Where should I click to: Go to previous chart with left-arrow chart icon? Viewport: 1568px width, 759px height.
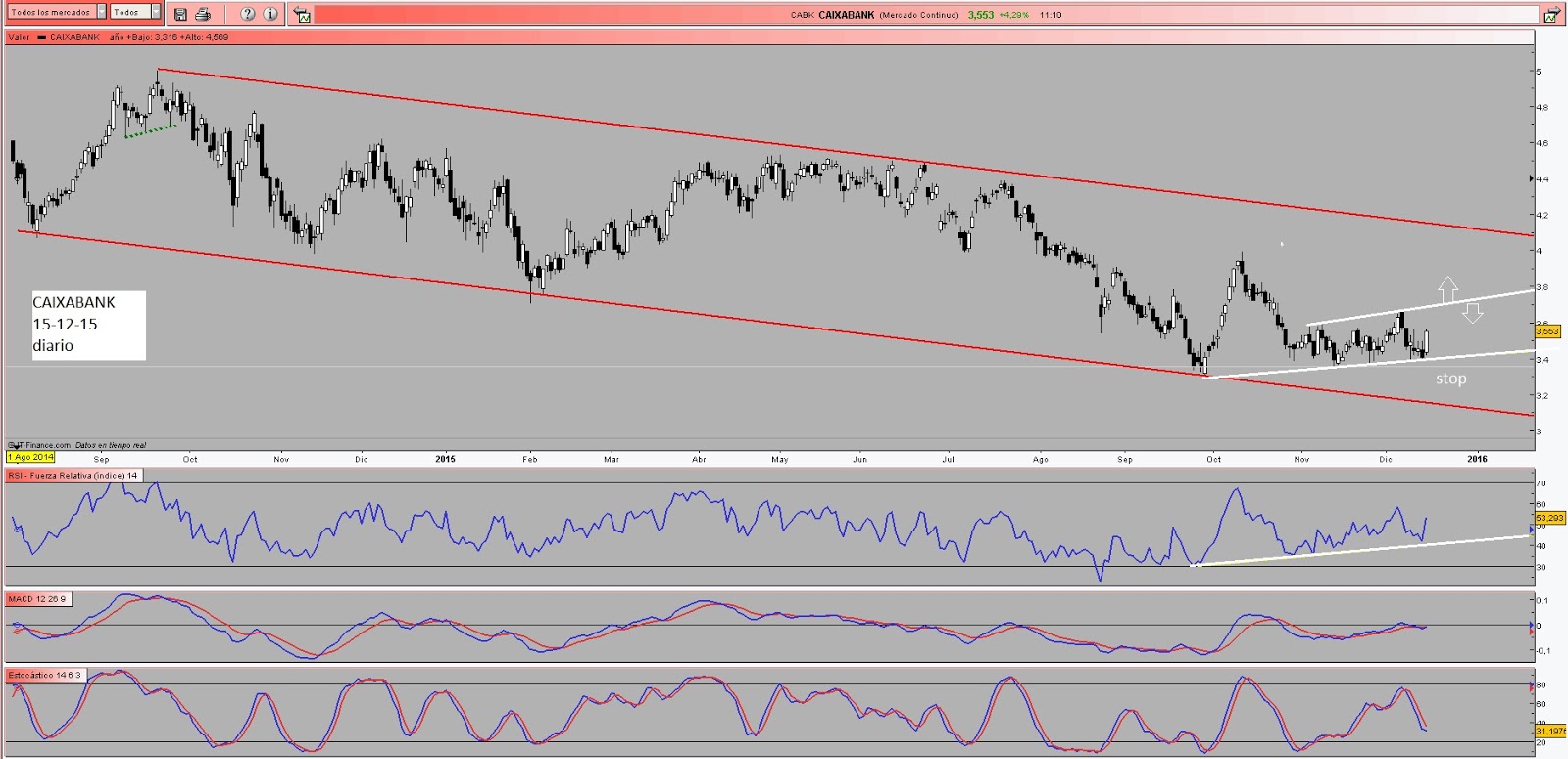303,15
